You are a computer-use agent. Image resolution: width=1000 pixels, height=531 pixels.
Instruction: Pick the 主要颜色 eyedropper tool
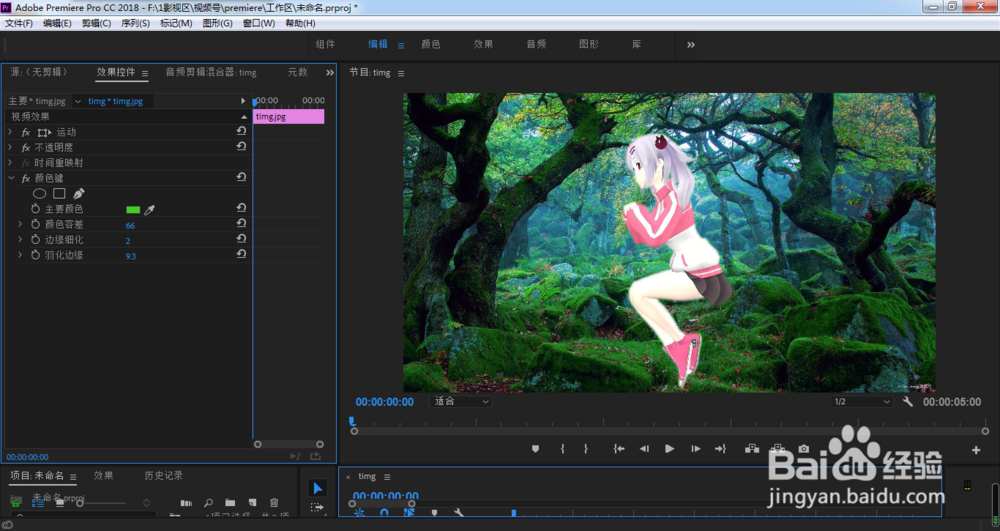(149, 210)
